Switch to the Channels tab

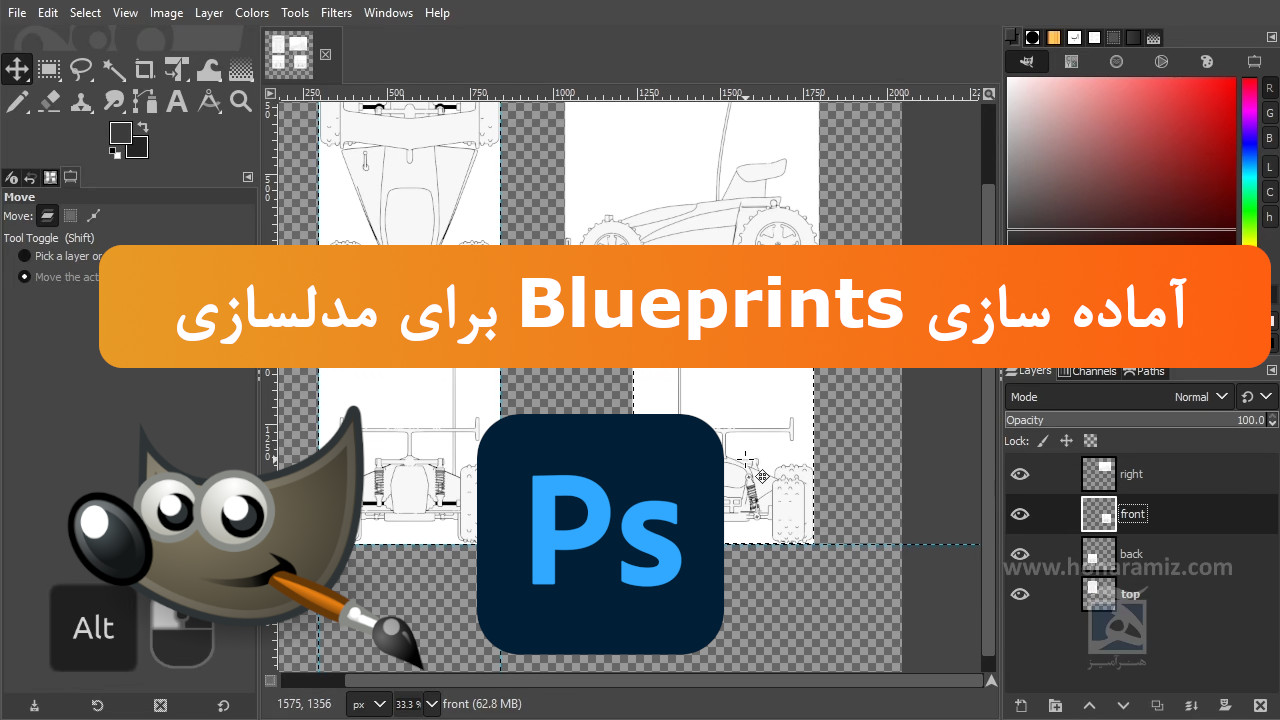point(1087,371)
